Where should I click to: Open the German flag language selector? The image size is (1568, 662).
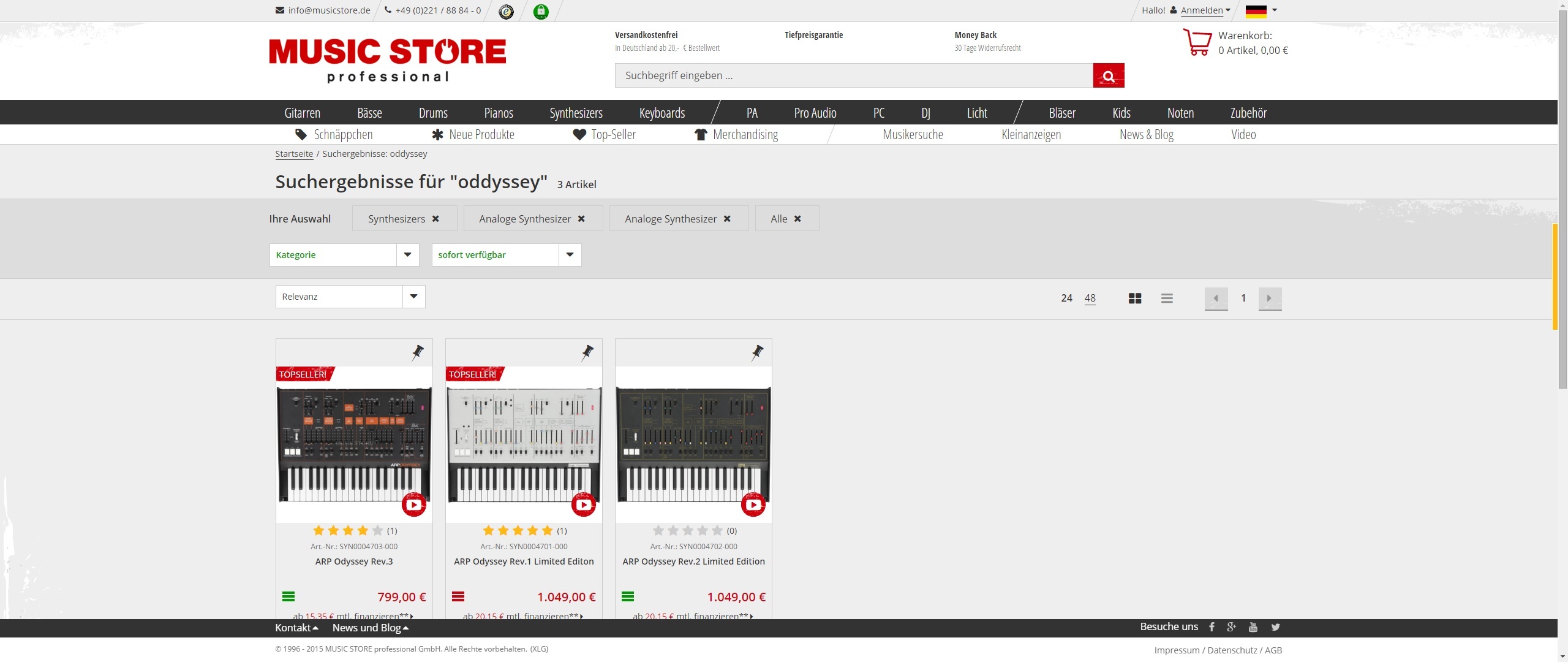[x=1261, y=10]
